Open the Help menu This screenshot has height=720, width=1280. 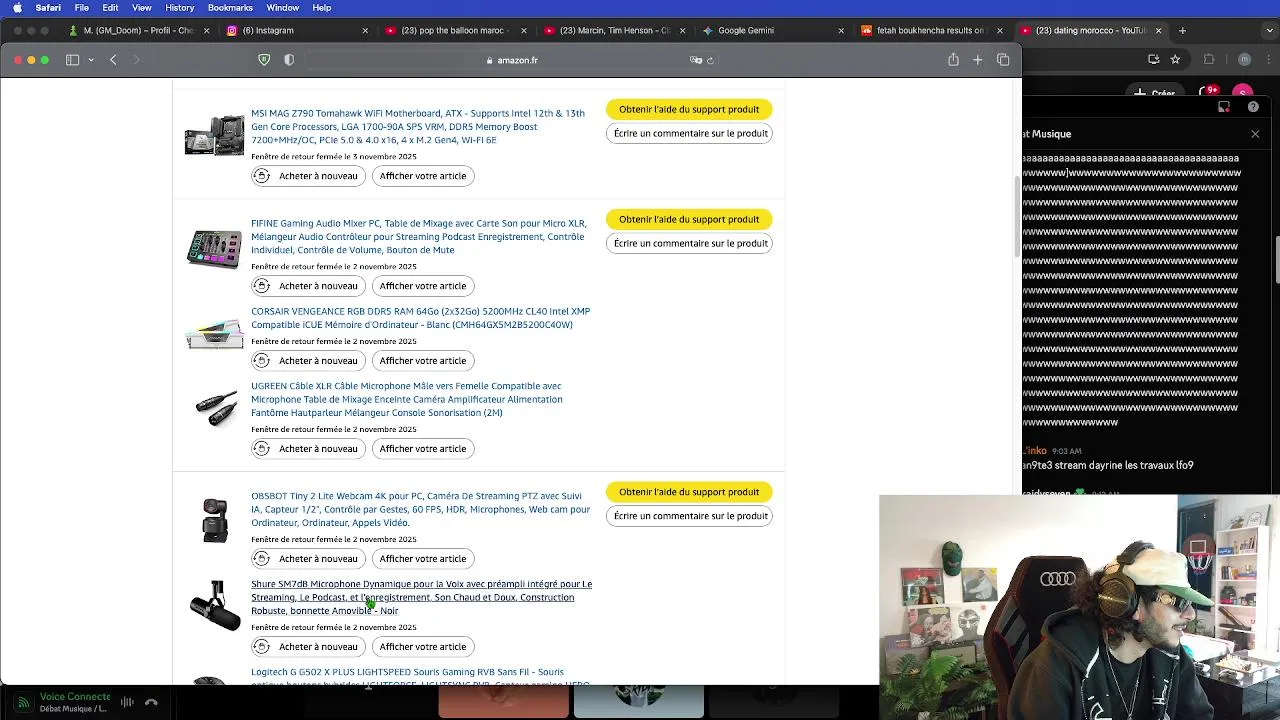pos(322,8)
